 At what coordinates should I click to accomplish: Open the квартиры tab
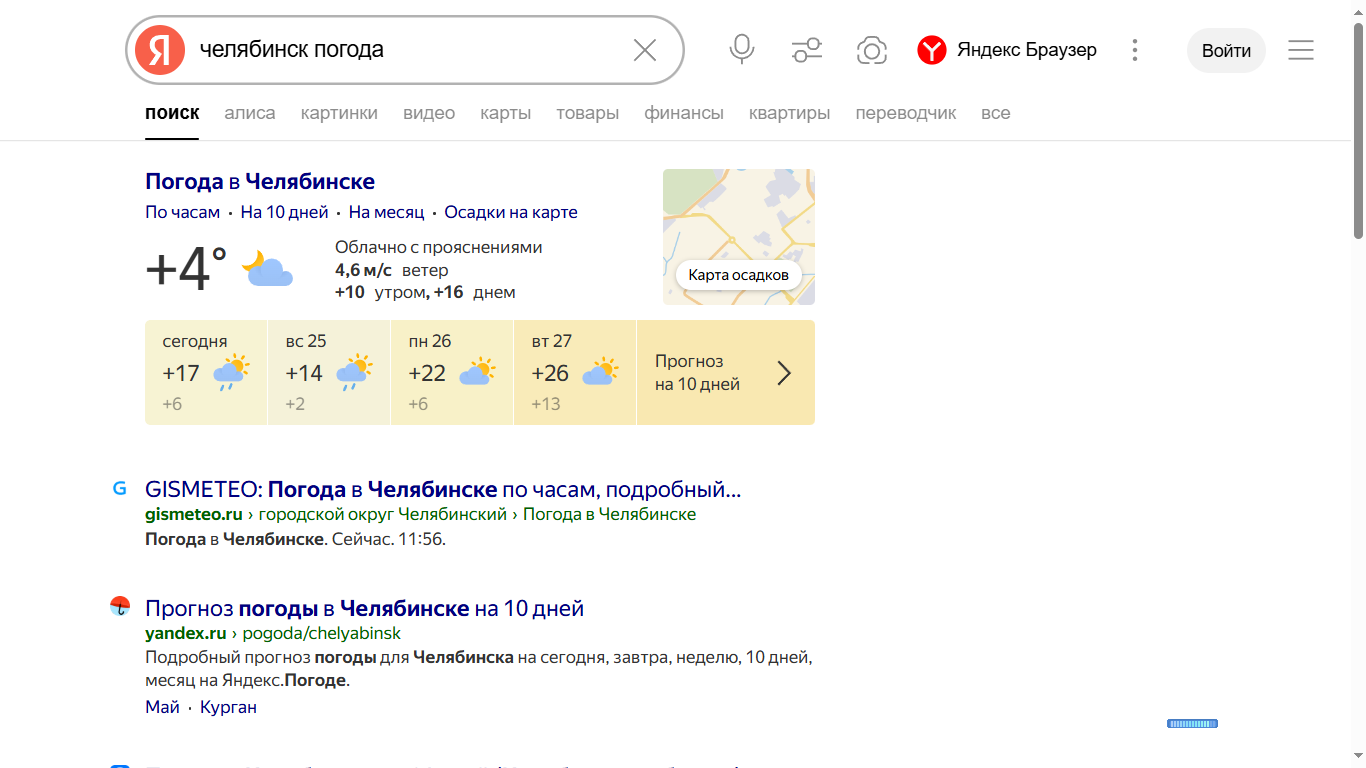(x=789, y=113)
